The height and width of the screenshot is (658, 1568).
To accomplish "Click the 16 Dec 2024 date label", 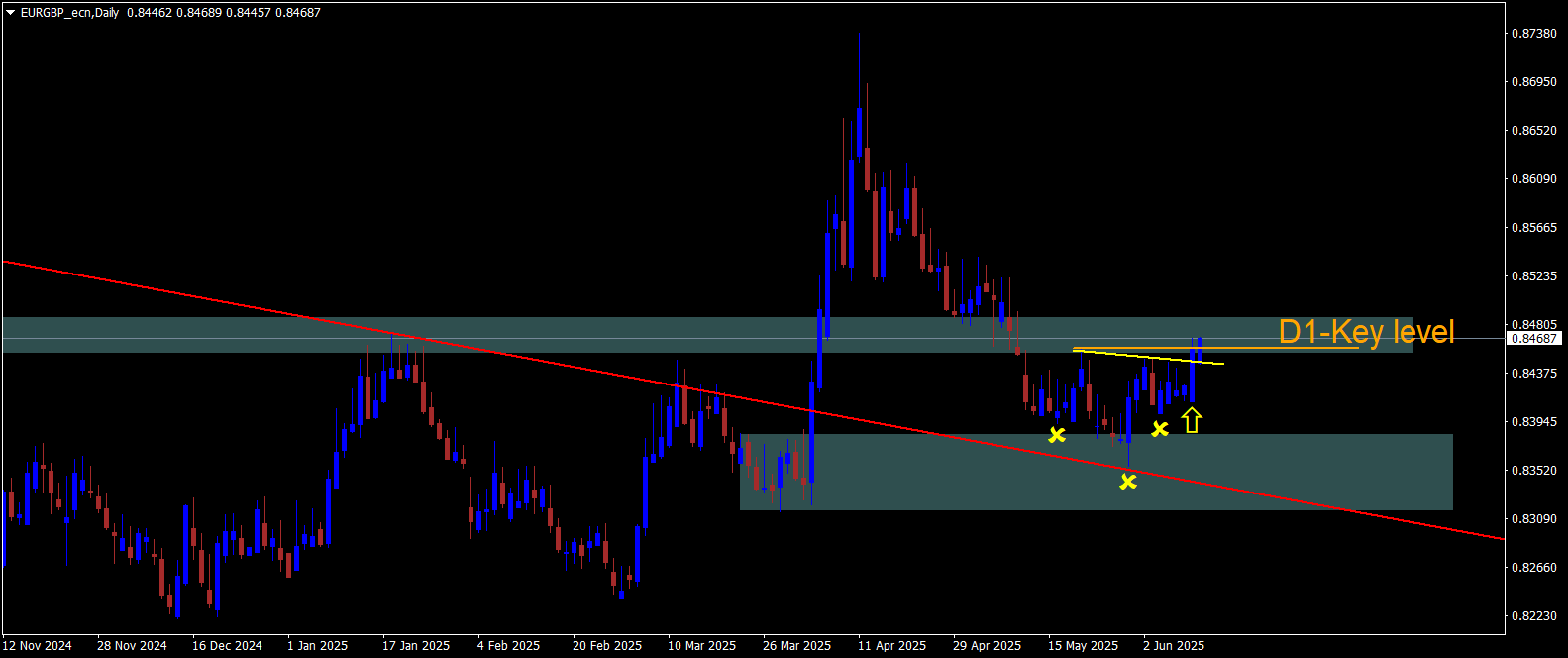I will [227, 646].
